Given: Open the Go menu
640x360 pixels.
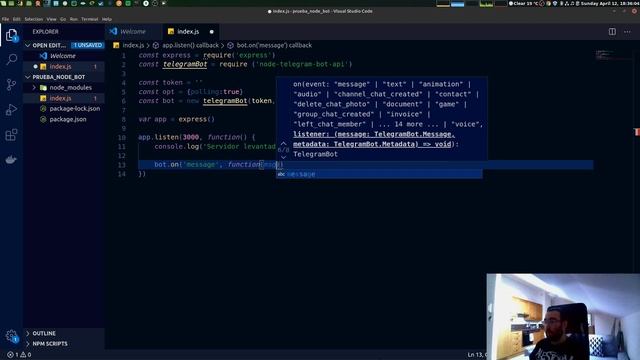Looking at the screenshot, I should point(63,19).
